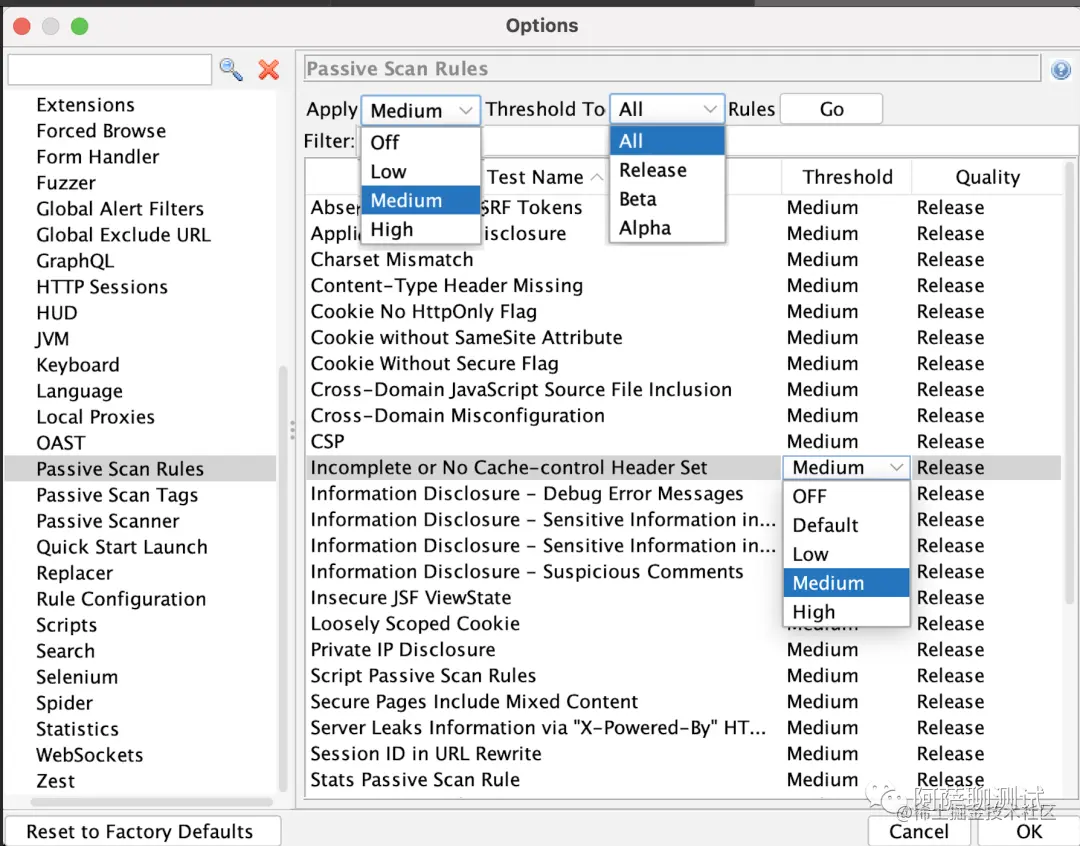Open Quick Start Launch options

click(122, 547)
